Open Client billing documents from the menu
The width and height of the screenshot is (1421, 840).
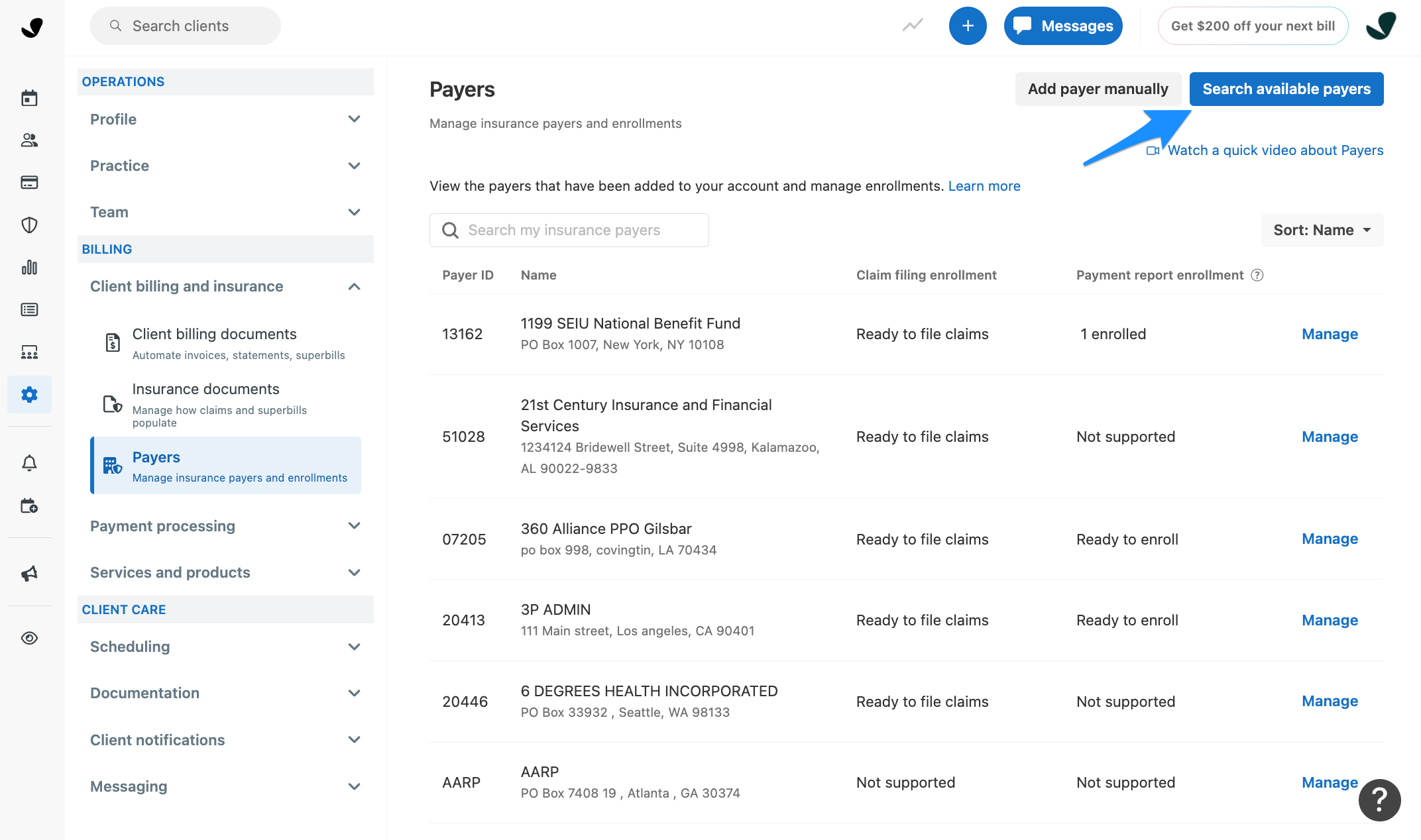pyautogui.click(x=215, y=334)
